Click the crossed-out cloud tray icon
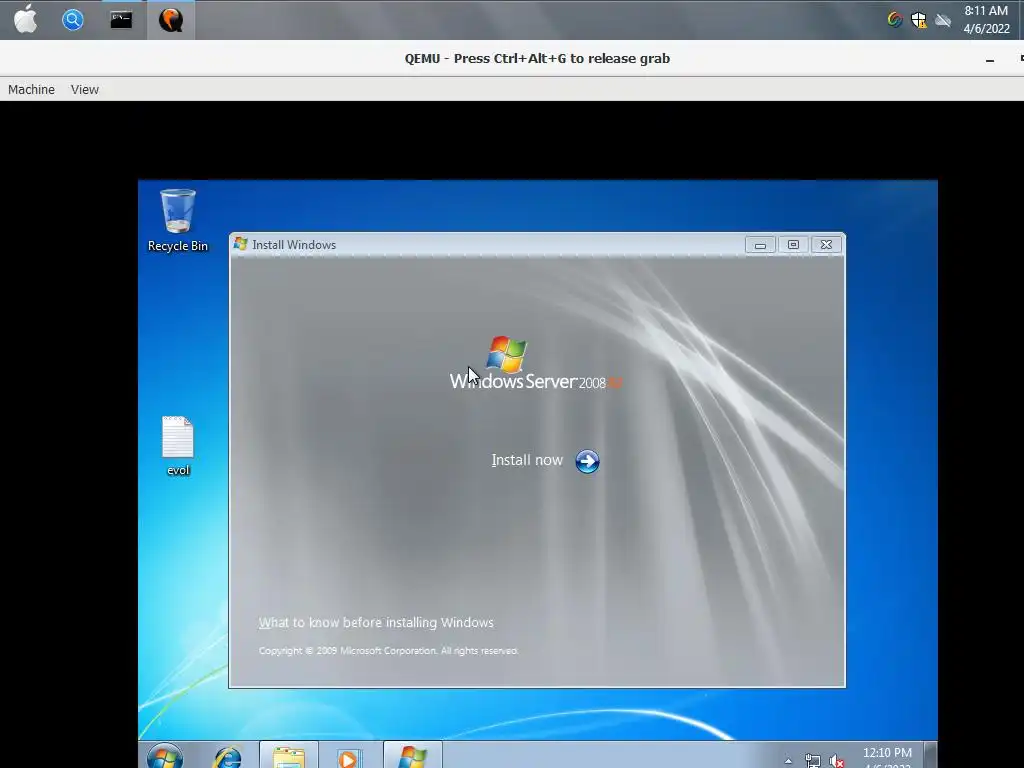The image size is (1024, 768). click(943, 20)
